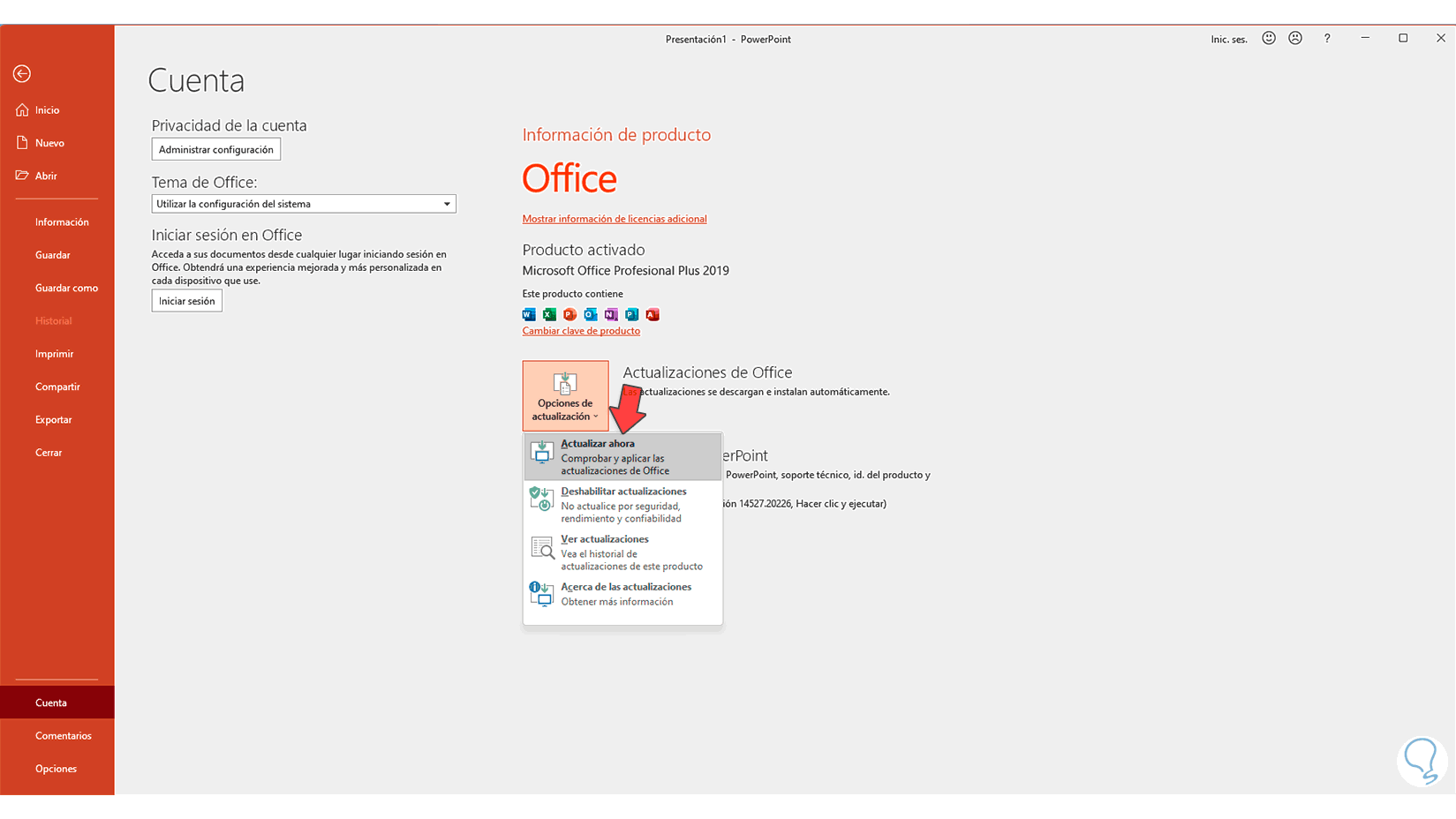The image size is (1456, 819).
Task: Click the Ver actualizaciones magnifier icon
Action: [x=541, y=547]
